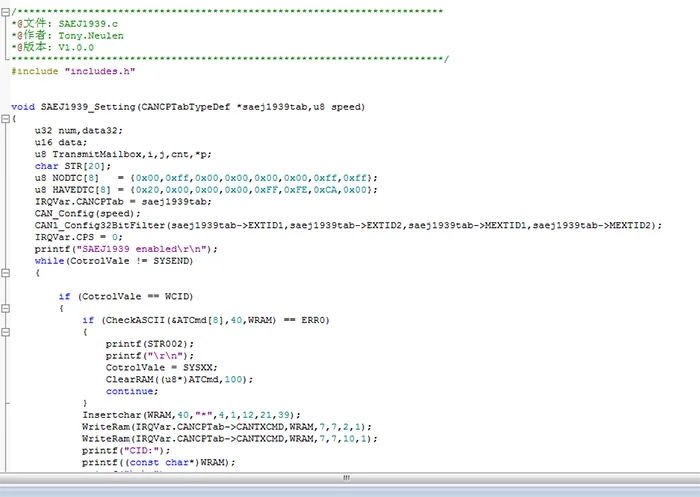The height and width of the screenshot is (497, 700).
Task: Click the 'printf((const char*)WRAM);' statement
Action: (x=158, y=463)
